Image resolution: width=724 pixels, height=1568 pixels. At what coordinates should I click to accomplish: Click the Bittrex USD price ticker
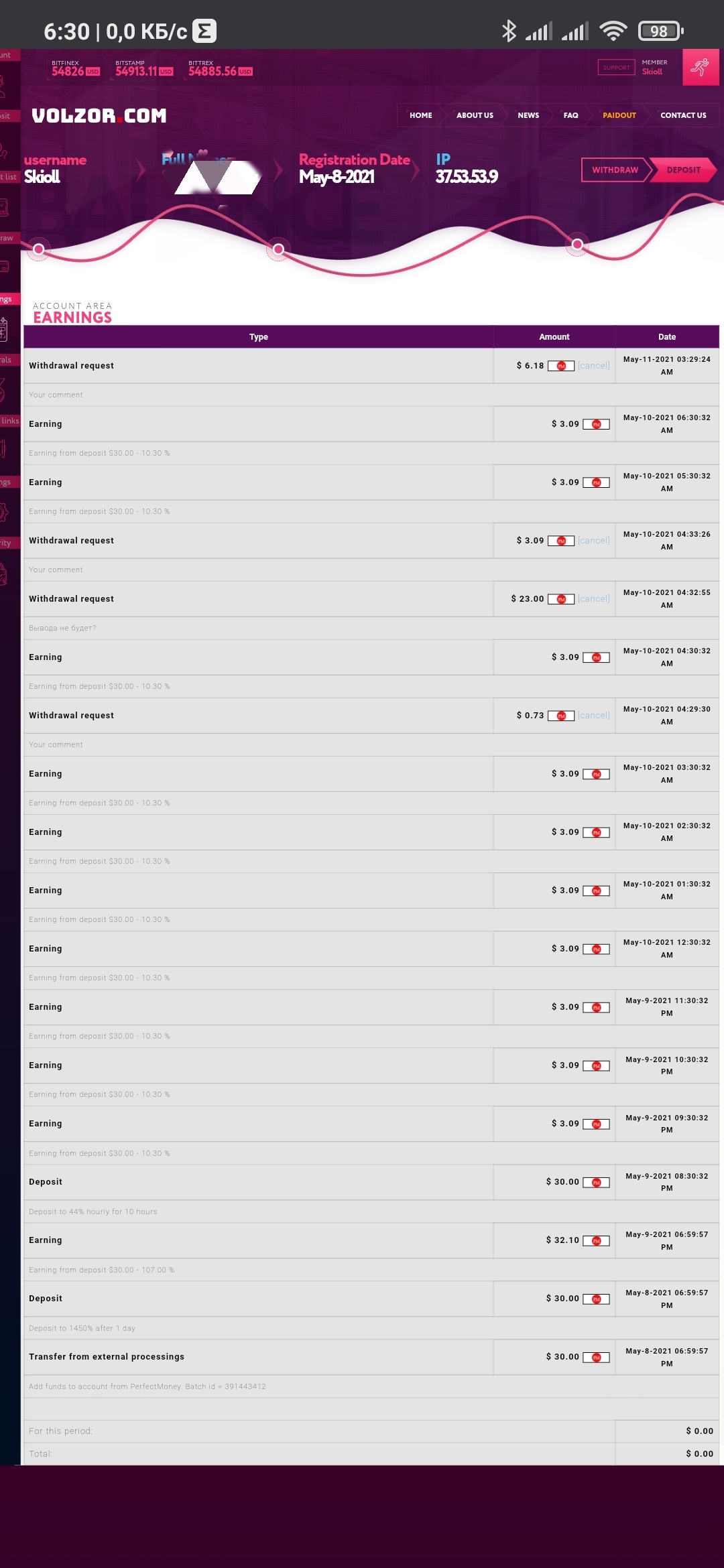(x=221, y=68)
